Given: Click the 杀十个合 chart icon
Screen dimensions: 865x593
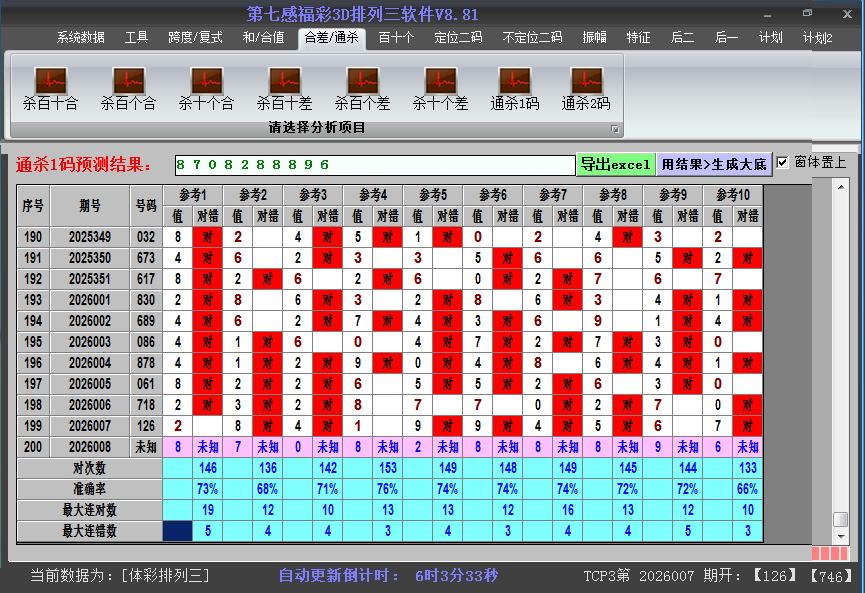Looking at the screenshot, I should coord(206,81).
